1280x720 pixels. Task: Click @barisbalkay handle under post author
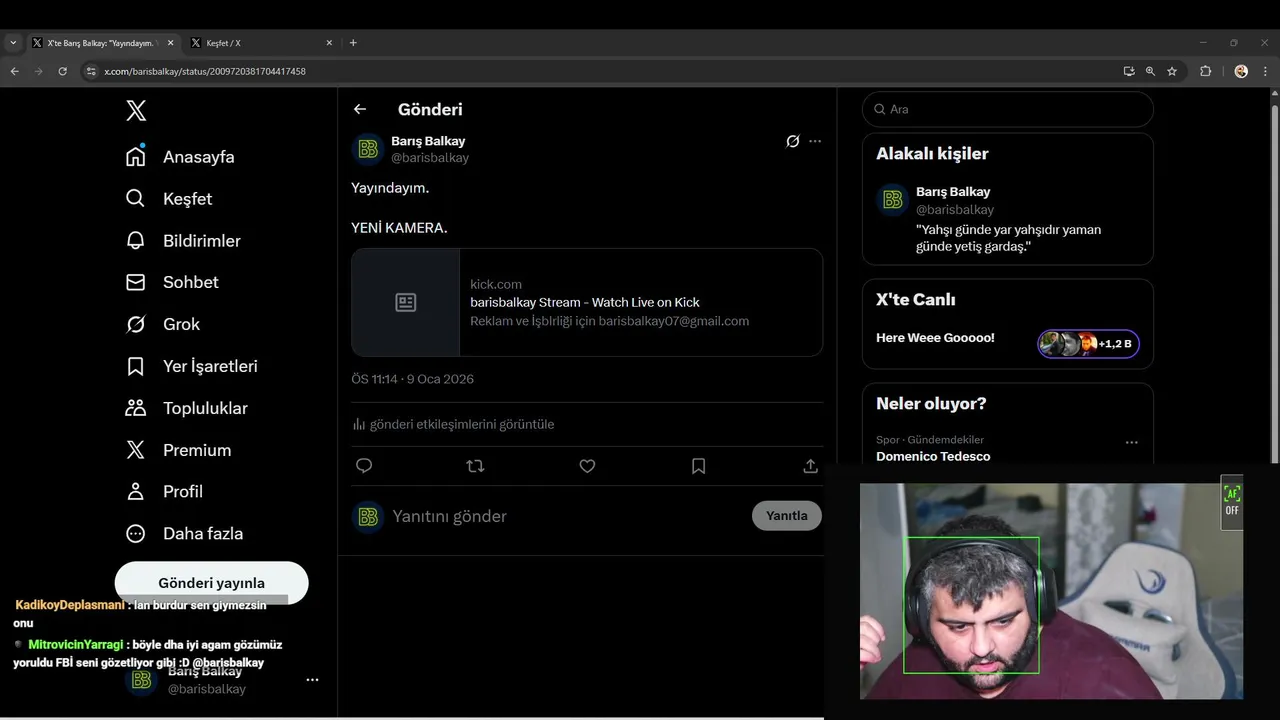pos(430,158)
